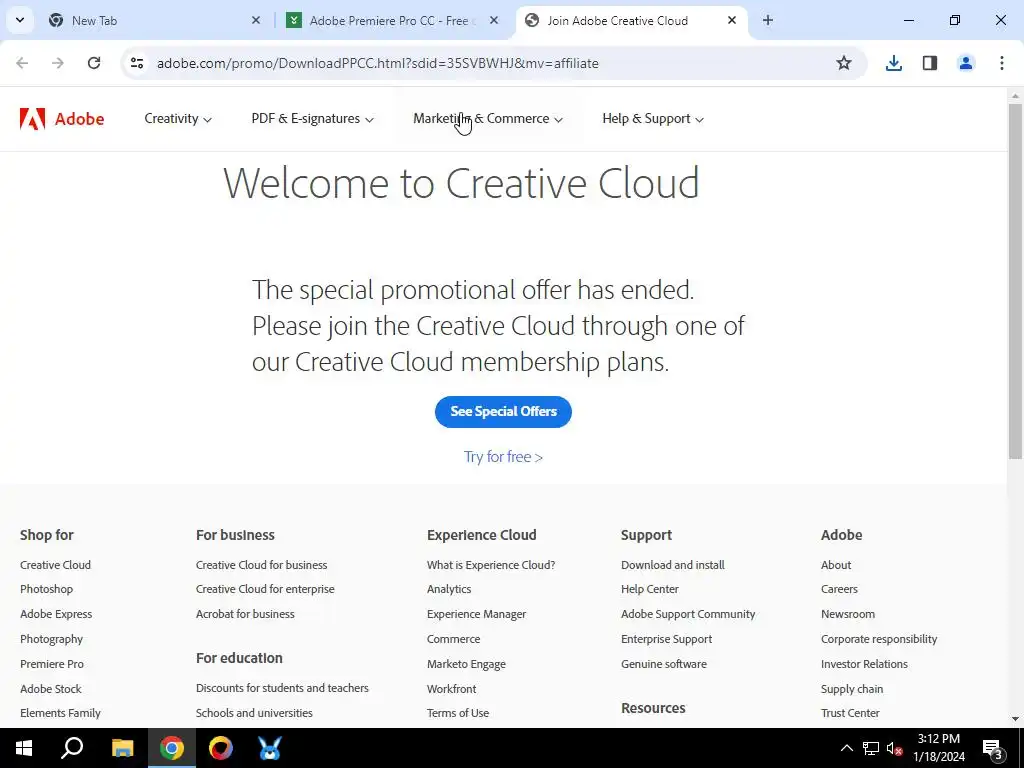This screenshot has height=768, width=1024.
Task: Reload the page with the refresh icon
Action: point(94,63)
